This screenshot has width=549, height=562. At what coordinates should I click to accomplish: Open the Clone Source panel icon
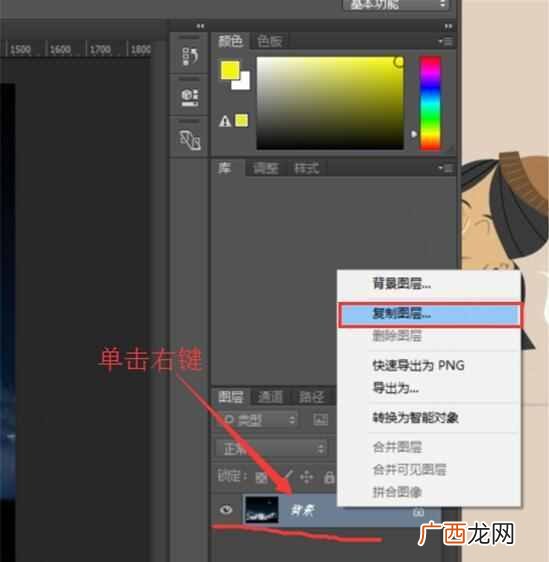(190, 140)
